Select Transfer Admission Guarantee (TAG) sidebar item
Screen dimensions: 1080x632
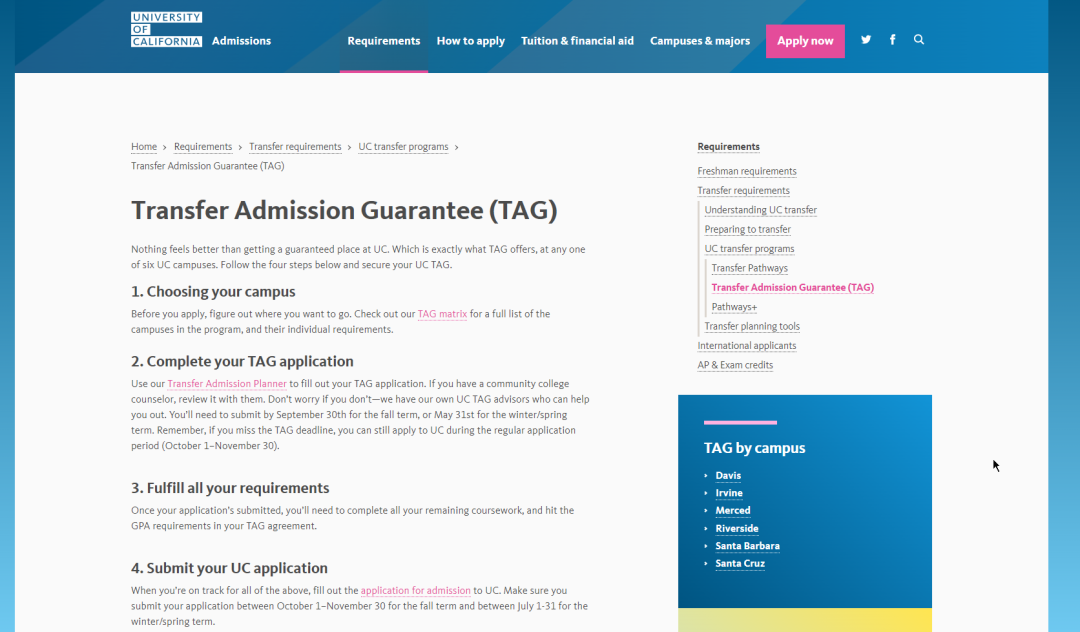pos(792,288)
